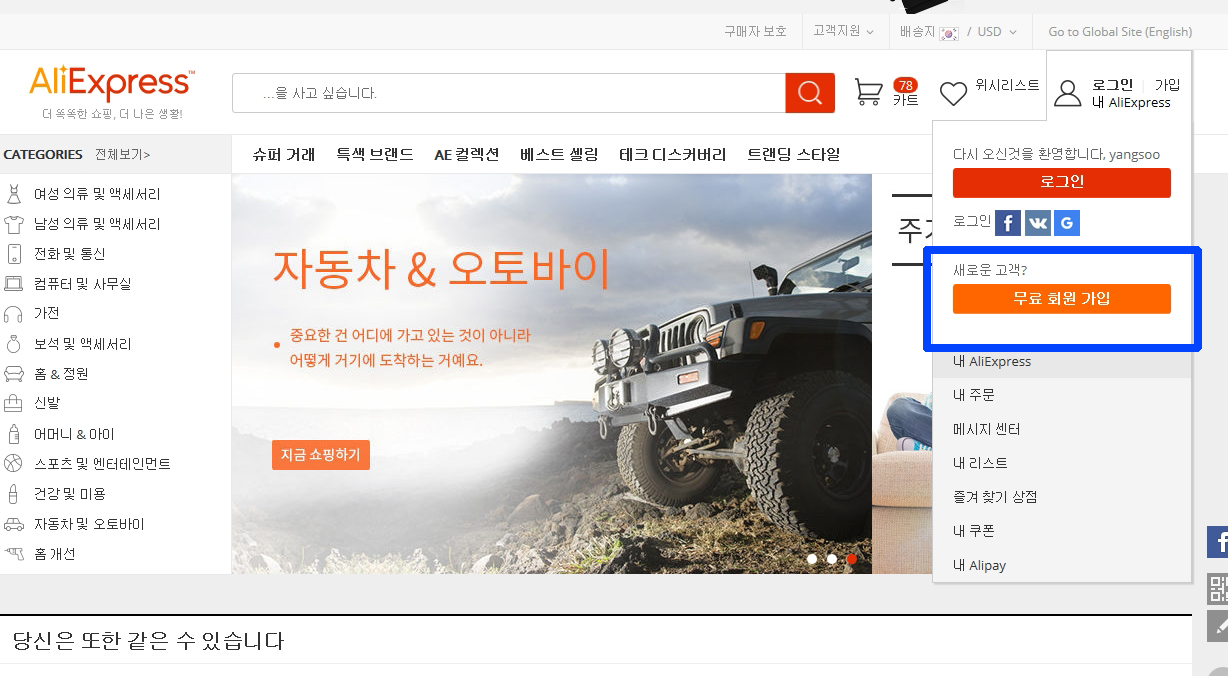1228x676 pixels.
Task: Click the orange search magnifier button
Action: [810, 93]
